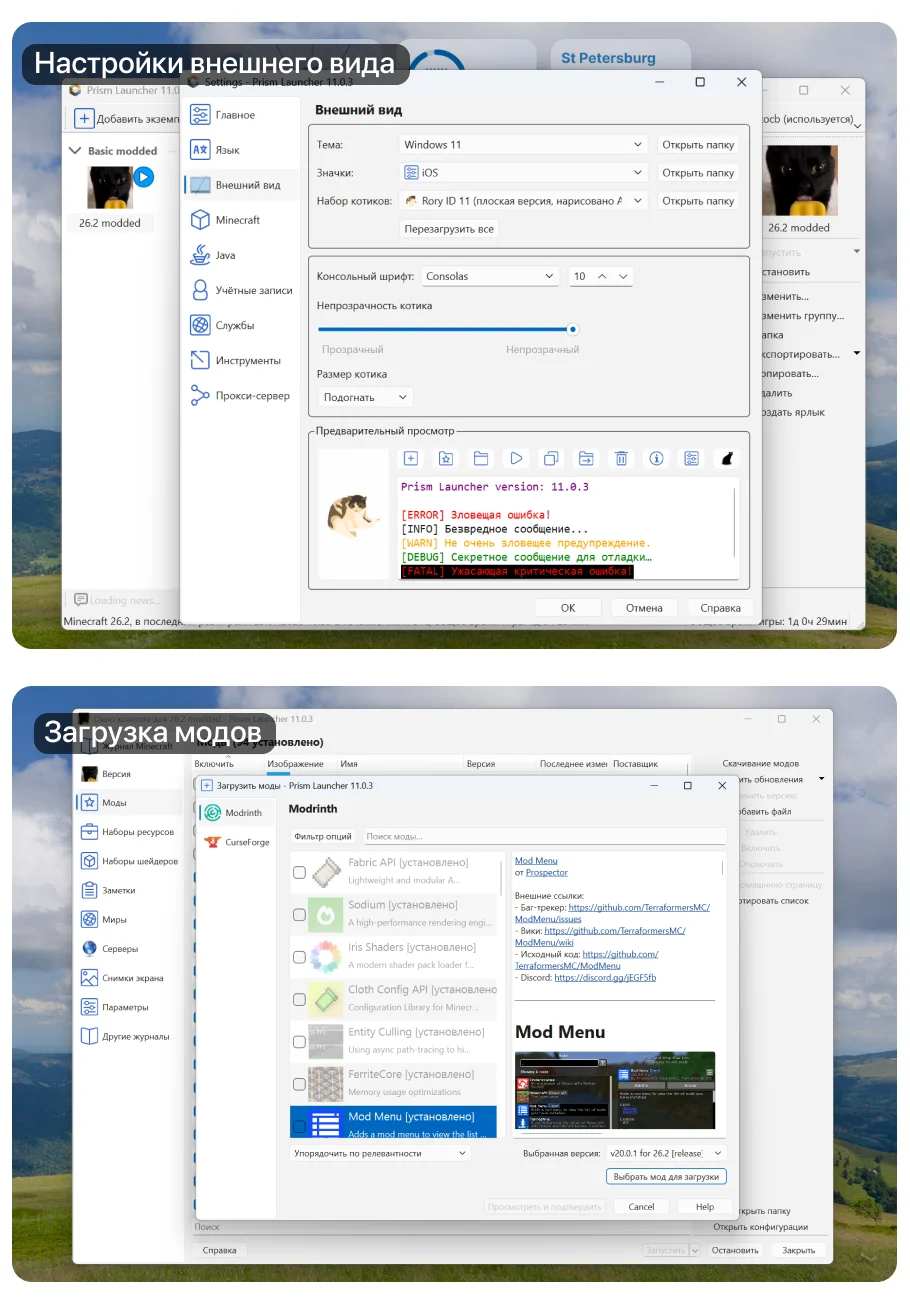Click the settings sliders icon in preview toolbar

(691, 458)
